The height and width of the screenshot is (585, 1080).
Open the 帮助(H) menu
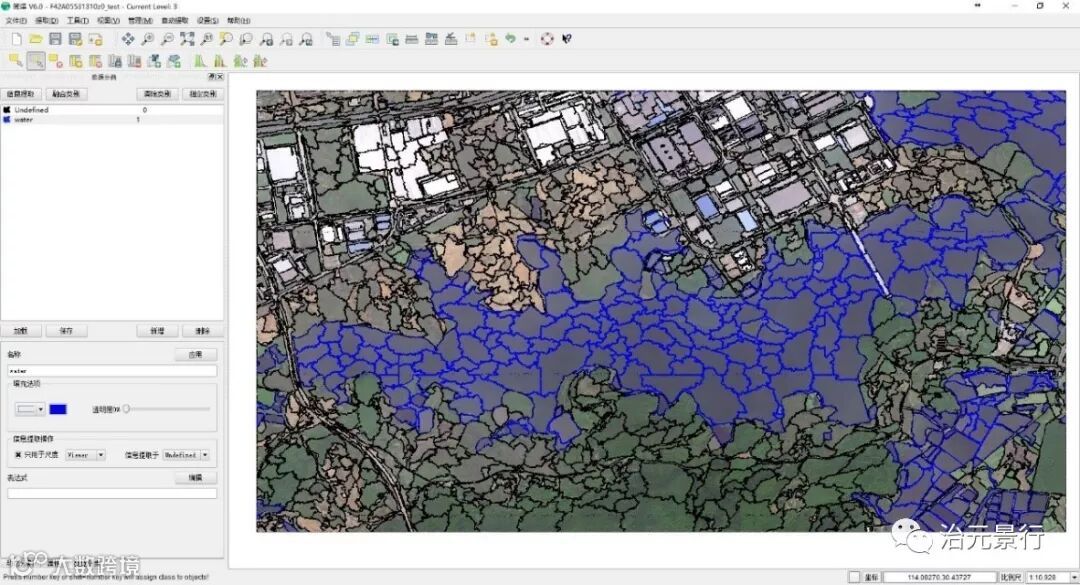(x=238, y=21)
